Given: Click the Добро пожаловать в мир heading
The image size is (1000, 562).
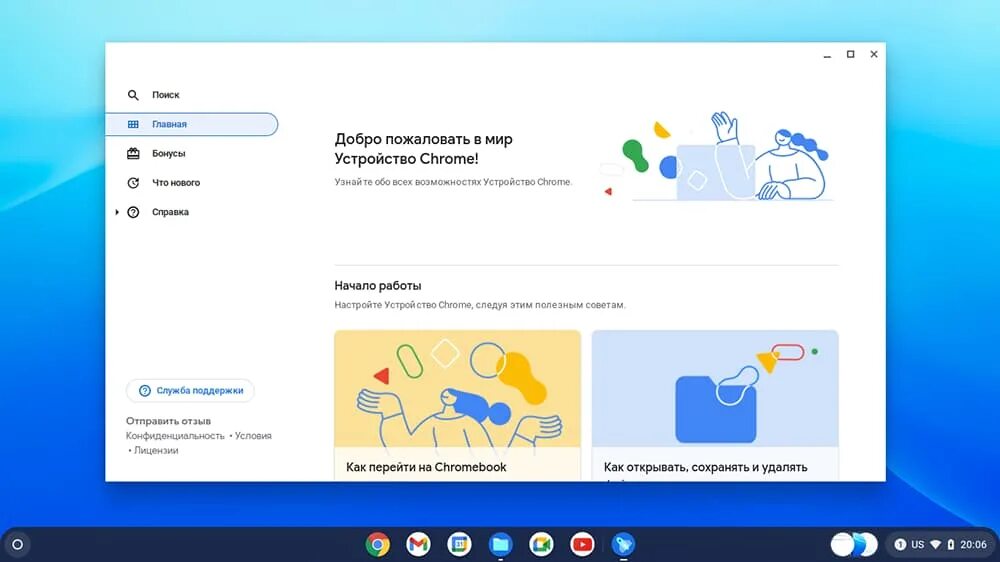Looking at the screenshot, I should tap(423, 149).
